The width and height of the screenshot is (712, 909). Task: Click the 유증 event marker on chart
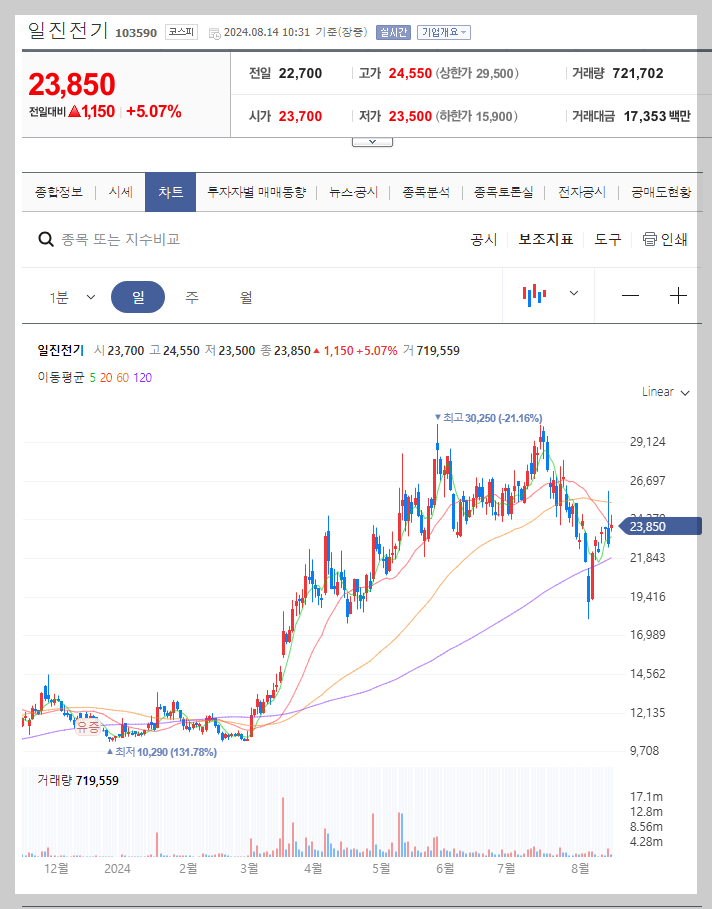pos(88,726)
